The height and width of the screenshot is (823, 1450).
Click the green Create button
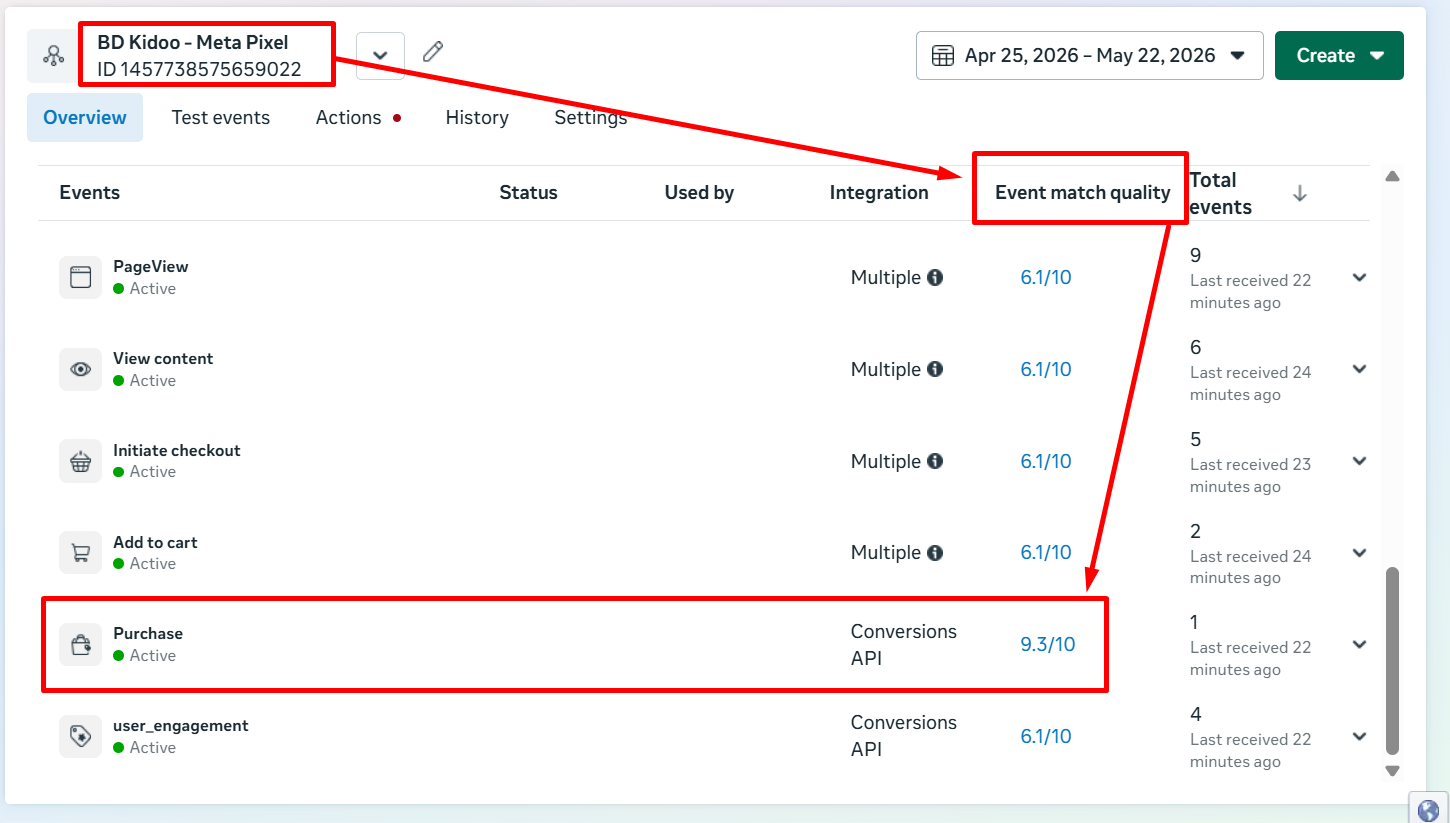(x=1339, y=56)
